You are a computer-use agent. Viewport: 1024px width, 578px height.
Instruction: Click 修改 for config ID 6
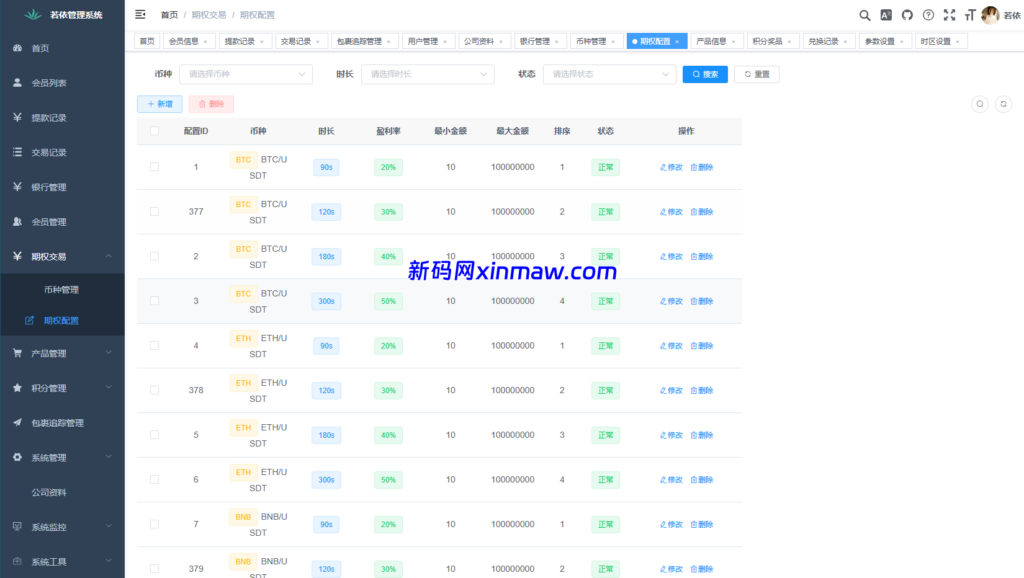tap(671, 479)
